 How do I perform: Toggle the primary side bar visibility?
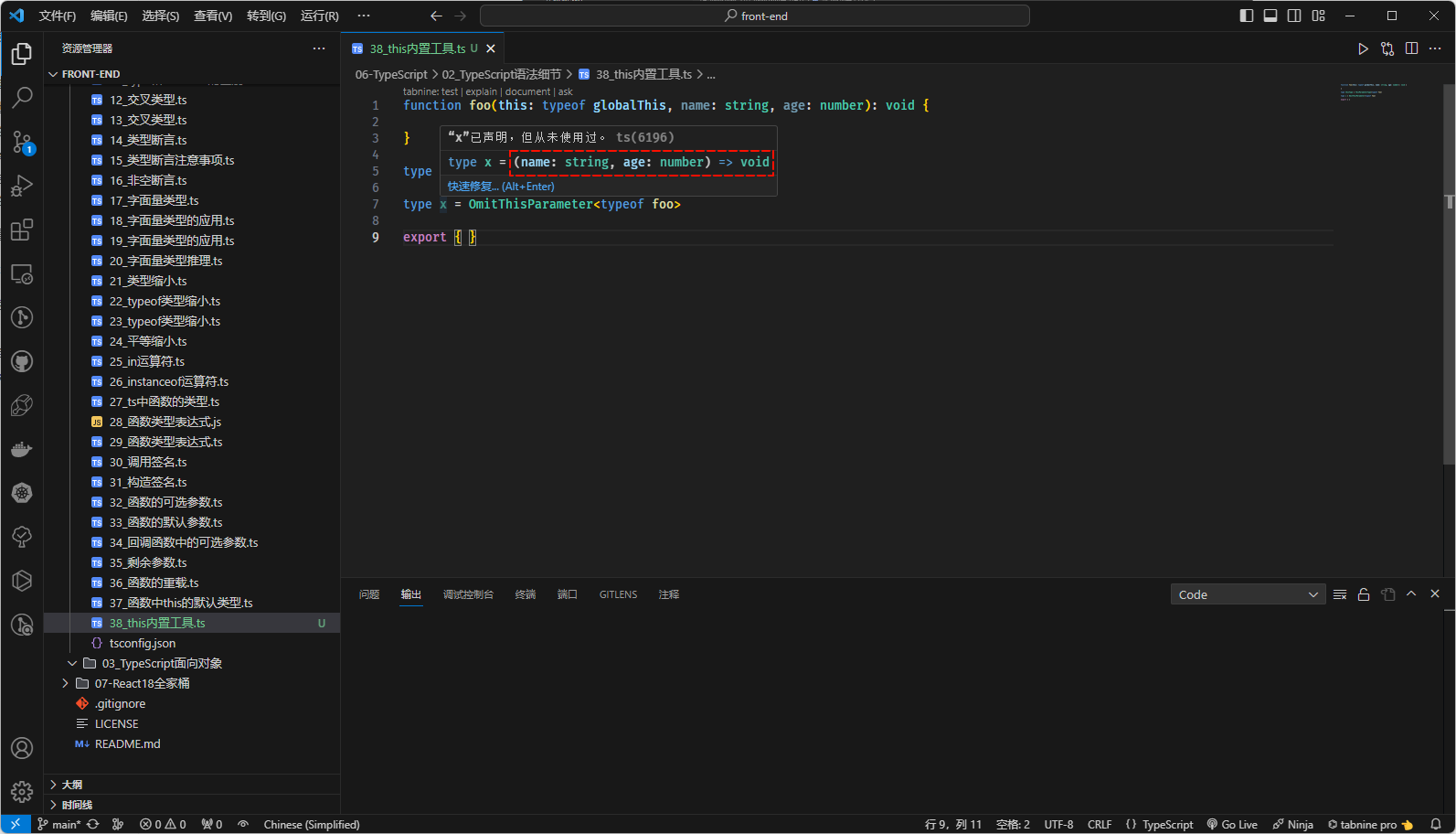pyautogui.click(x=1247, y=16)
